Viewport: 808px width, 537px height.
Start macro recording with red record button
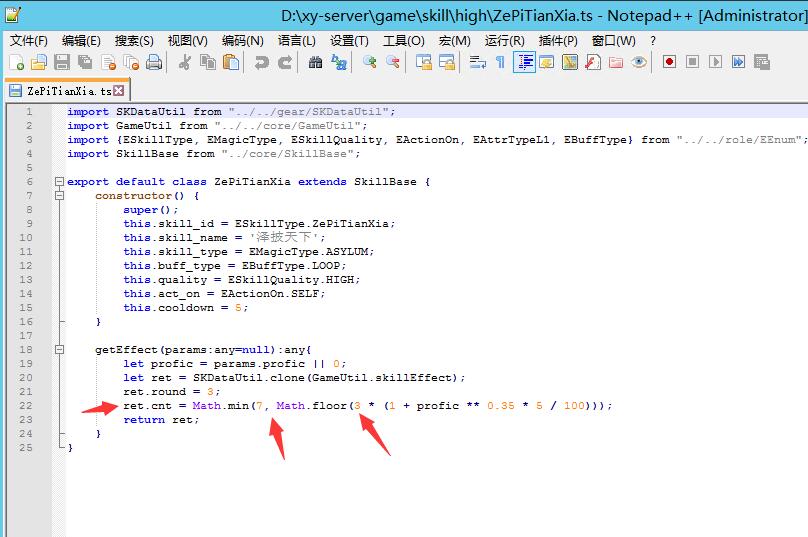coord(669,62)
